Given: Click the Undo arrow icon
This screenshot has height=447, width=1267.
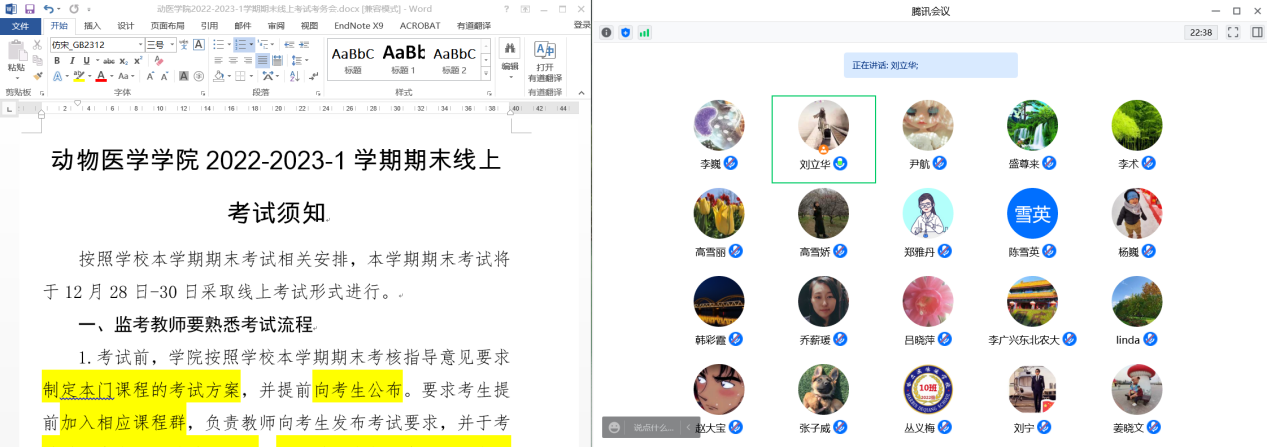Looking at the screenshot, I should pyautogui.click(x=47, y=9).
